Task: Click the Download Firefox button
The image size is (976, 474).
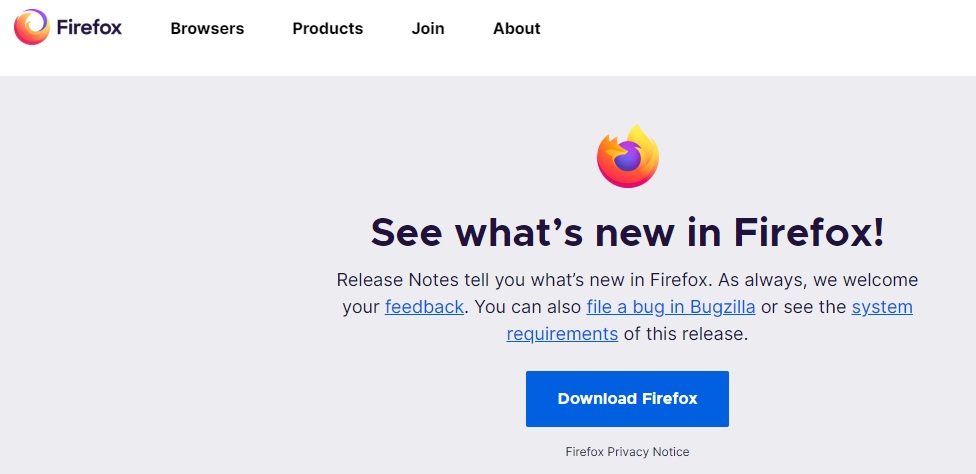Action: (627, 399)
